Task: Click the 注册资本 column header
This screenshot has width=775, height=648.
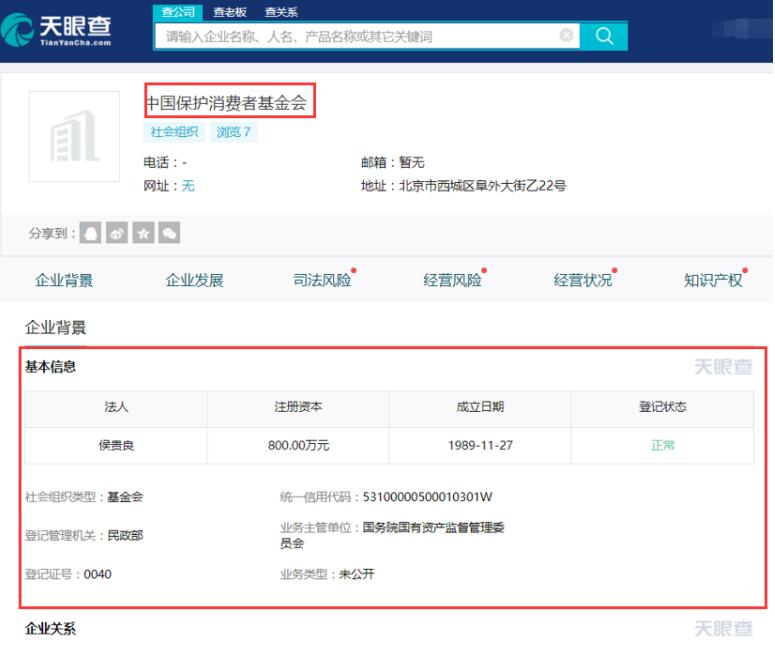Action: 299,407
